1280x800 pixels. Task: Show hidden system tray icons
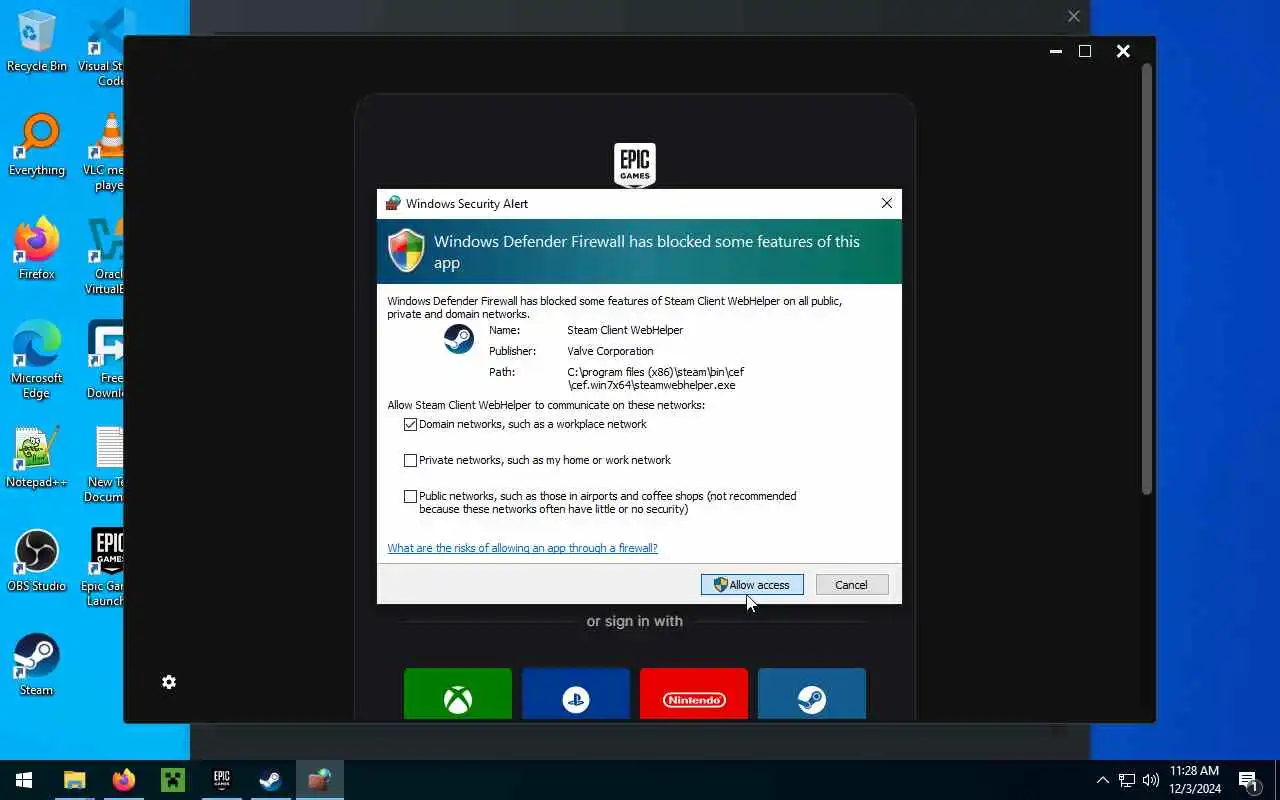(1103, 780)
